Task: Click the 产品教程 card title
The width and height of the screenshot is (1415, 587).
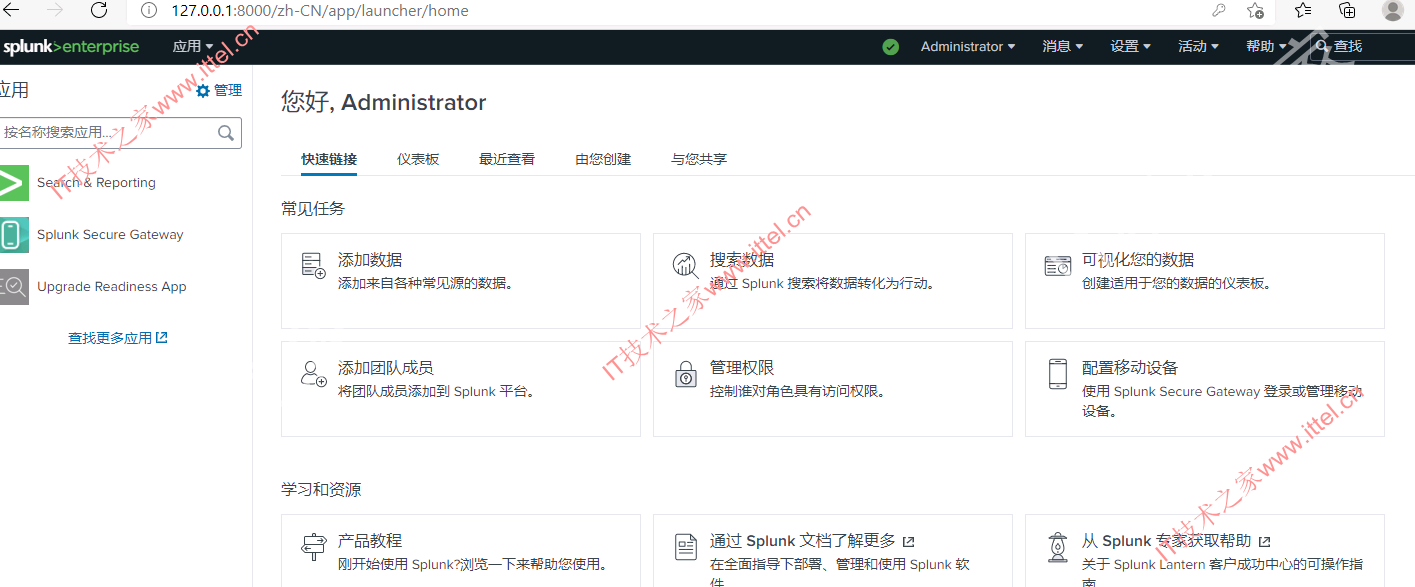Action: pyautogui.click(x=370, y=541)
